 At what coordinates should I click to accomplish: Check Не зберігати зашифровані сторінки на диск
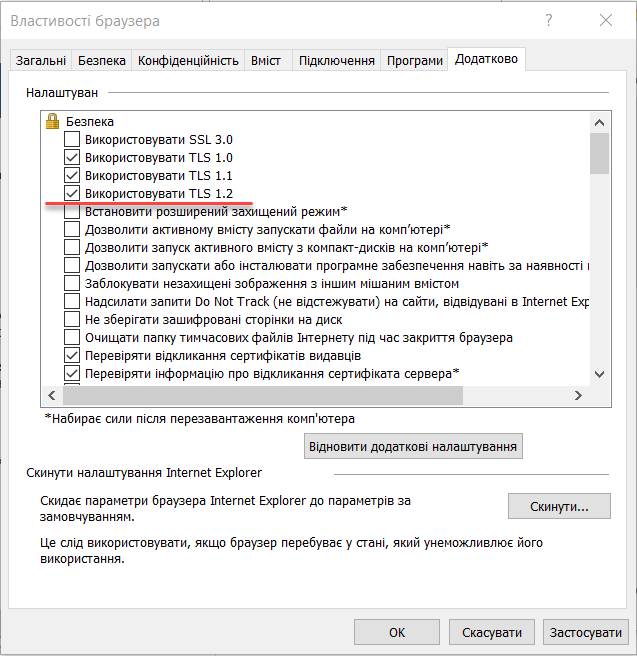tap(72, 319)
